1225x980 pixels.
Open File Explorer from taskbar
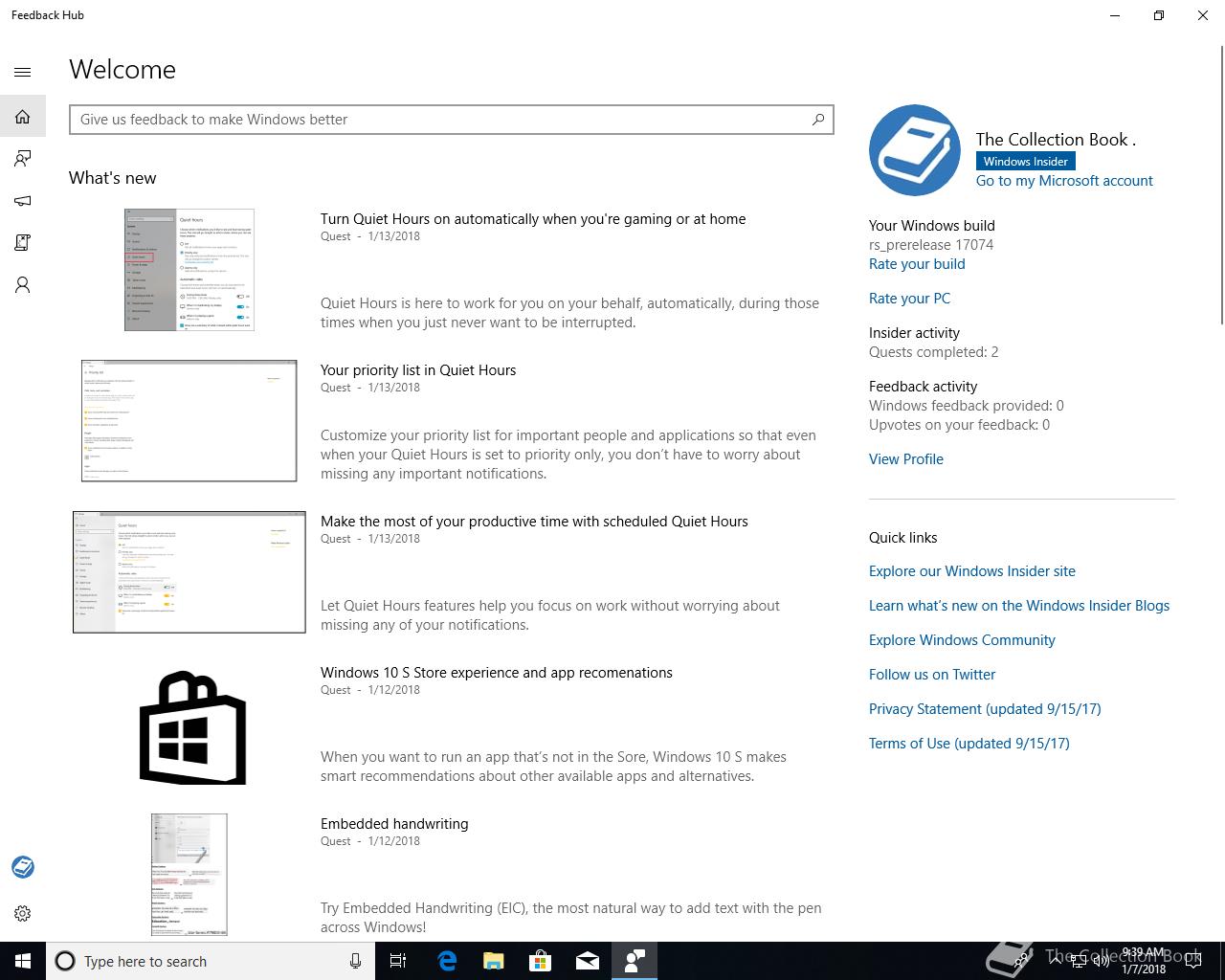[493, 961]
